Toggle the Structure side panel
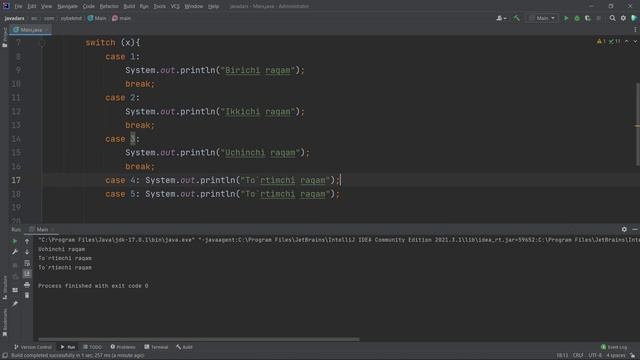640x360 pixels. pos(4,288)
